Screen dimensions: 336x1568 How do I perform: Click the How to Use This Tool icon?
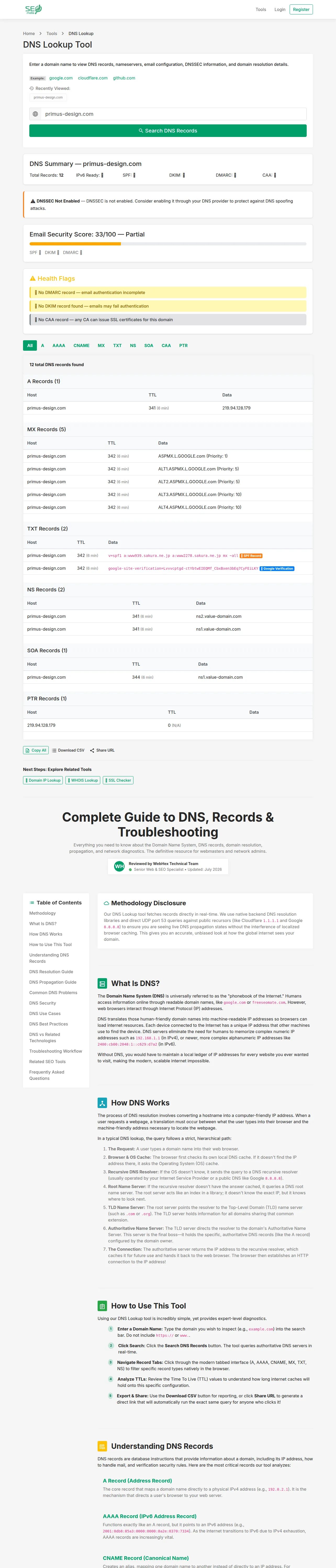102,1306
